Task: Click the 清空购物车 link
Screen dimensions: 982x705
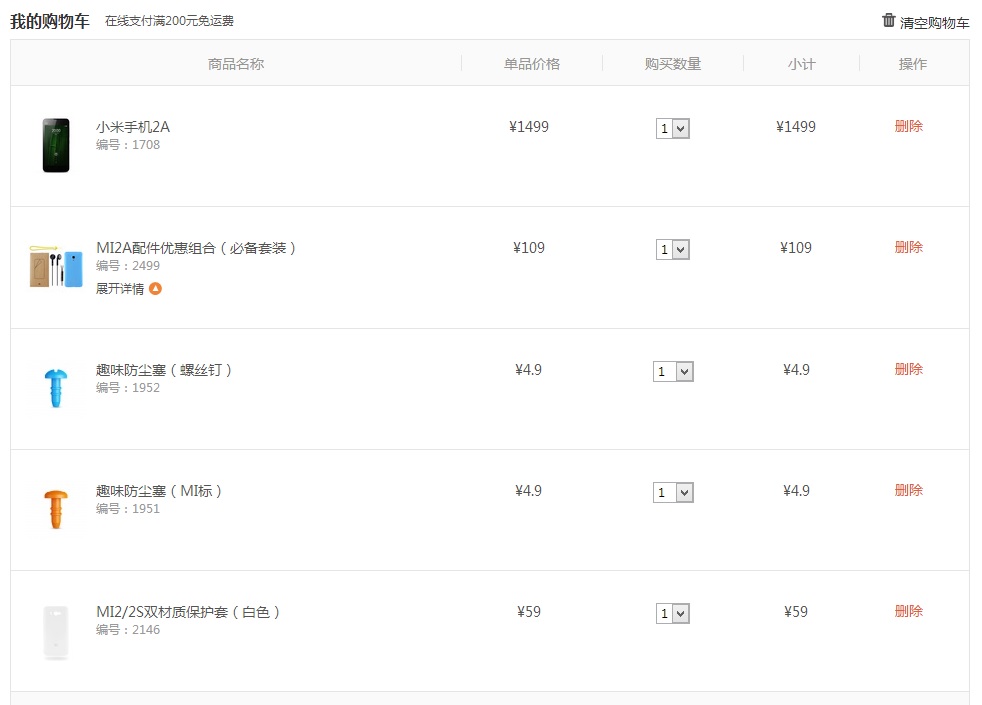Action: [934, 23]
